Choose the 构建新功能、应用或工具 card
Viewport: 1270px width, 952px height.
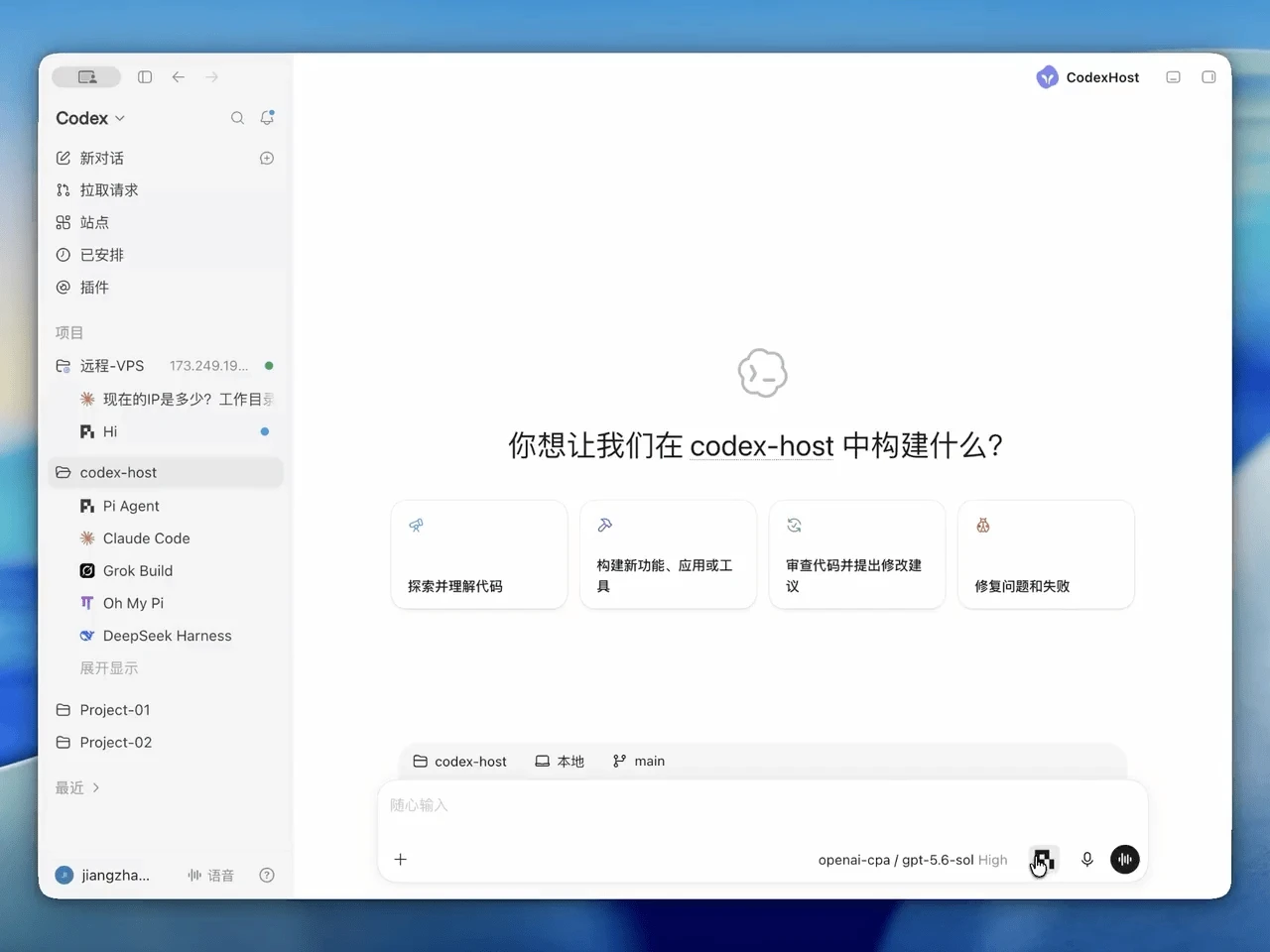(x=668, y=554)
